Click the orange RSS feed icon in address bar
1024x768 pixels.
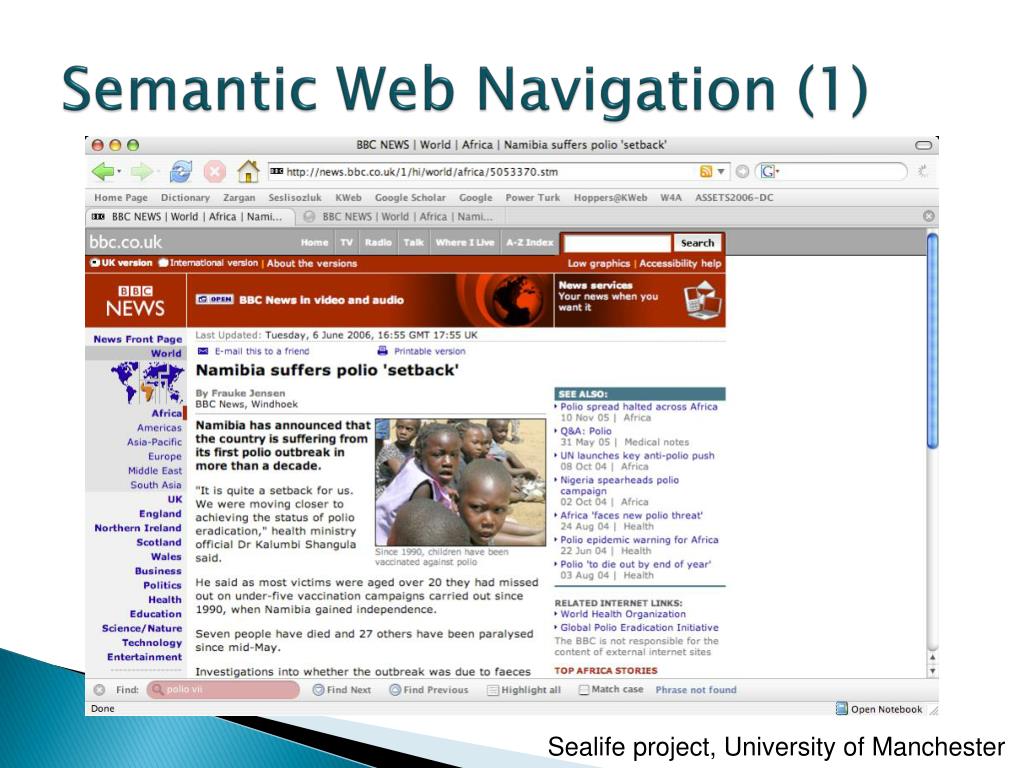[x=706, y=172]
